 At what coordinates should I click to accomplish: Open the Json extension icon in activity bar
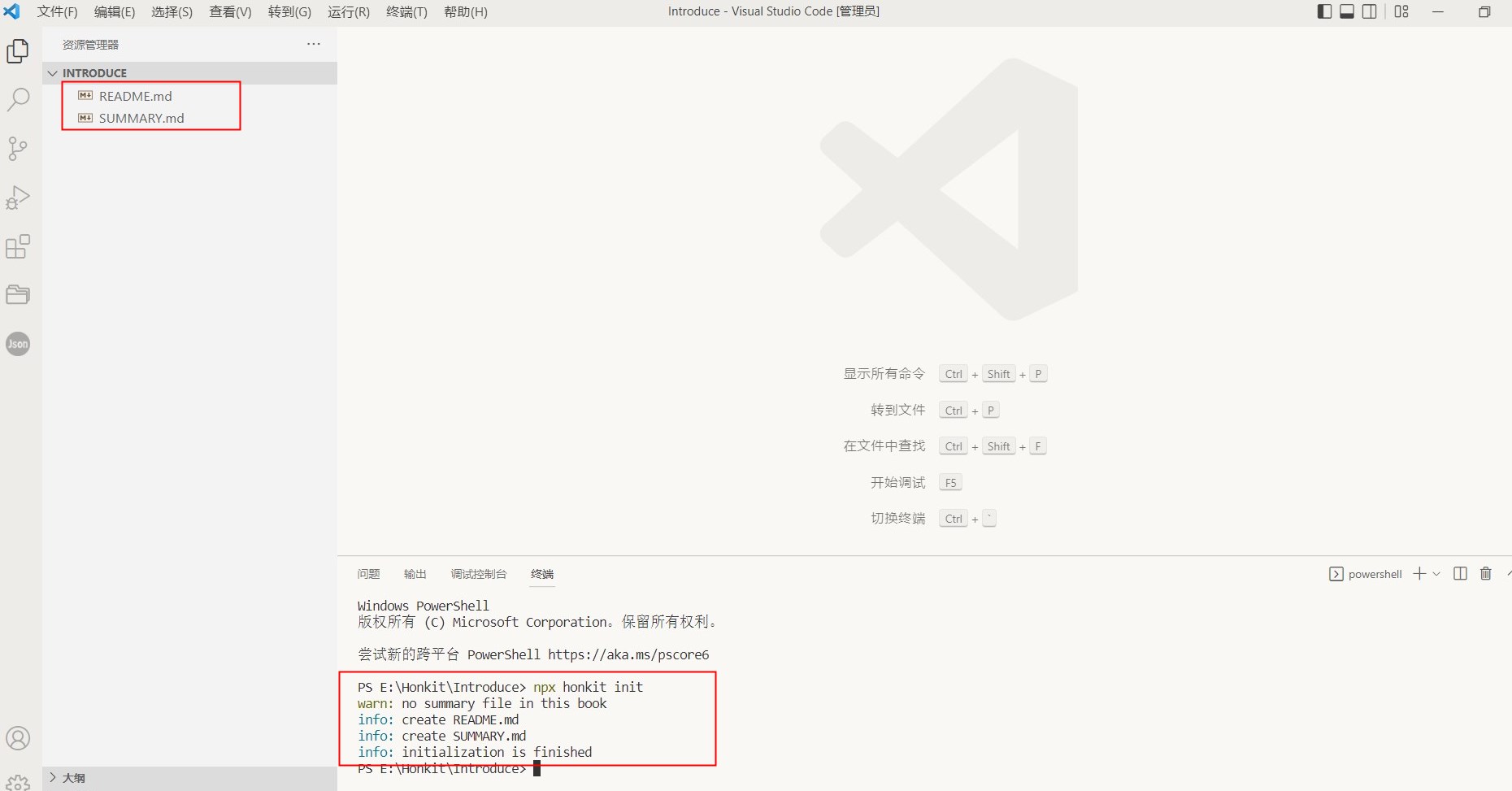18,344
